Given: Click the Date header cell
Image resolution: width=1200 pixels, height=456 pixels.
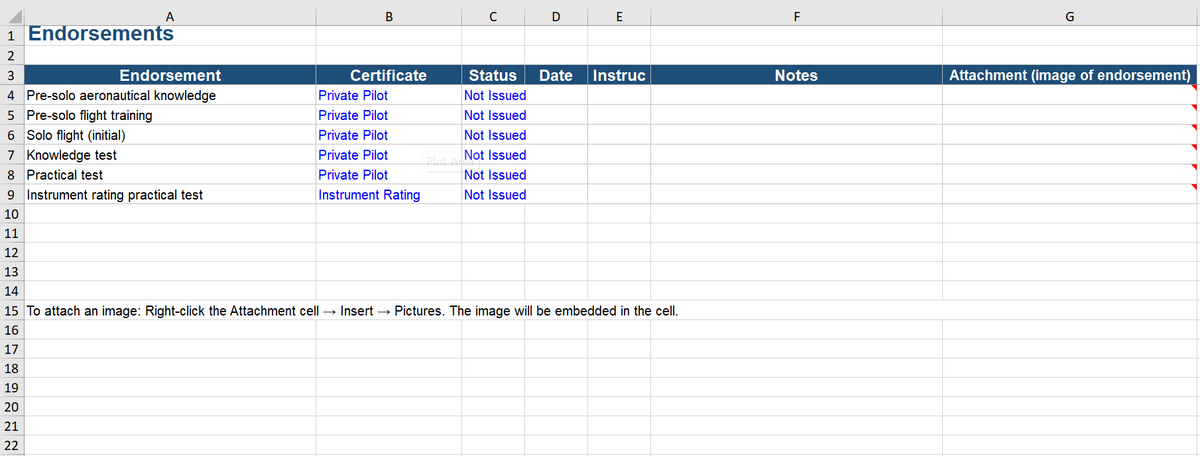Looking at the screenshot, I should [556, 75].
